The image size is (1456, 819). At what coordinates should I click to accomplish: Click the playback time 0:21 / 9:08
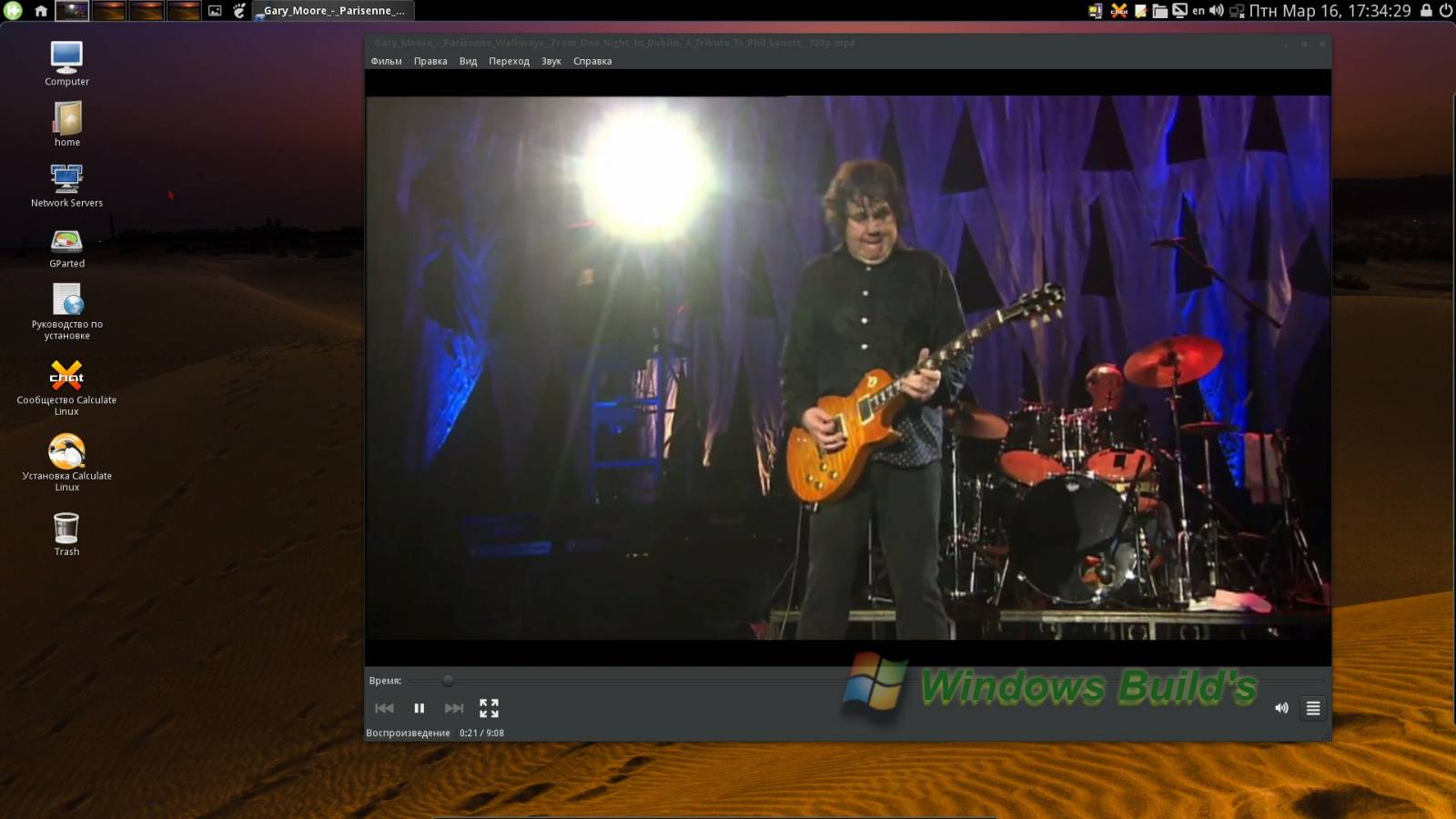pyautogui.click(x=481, y=733)
